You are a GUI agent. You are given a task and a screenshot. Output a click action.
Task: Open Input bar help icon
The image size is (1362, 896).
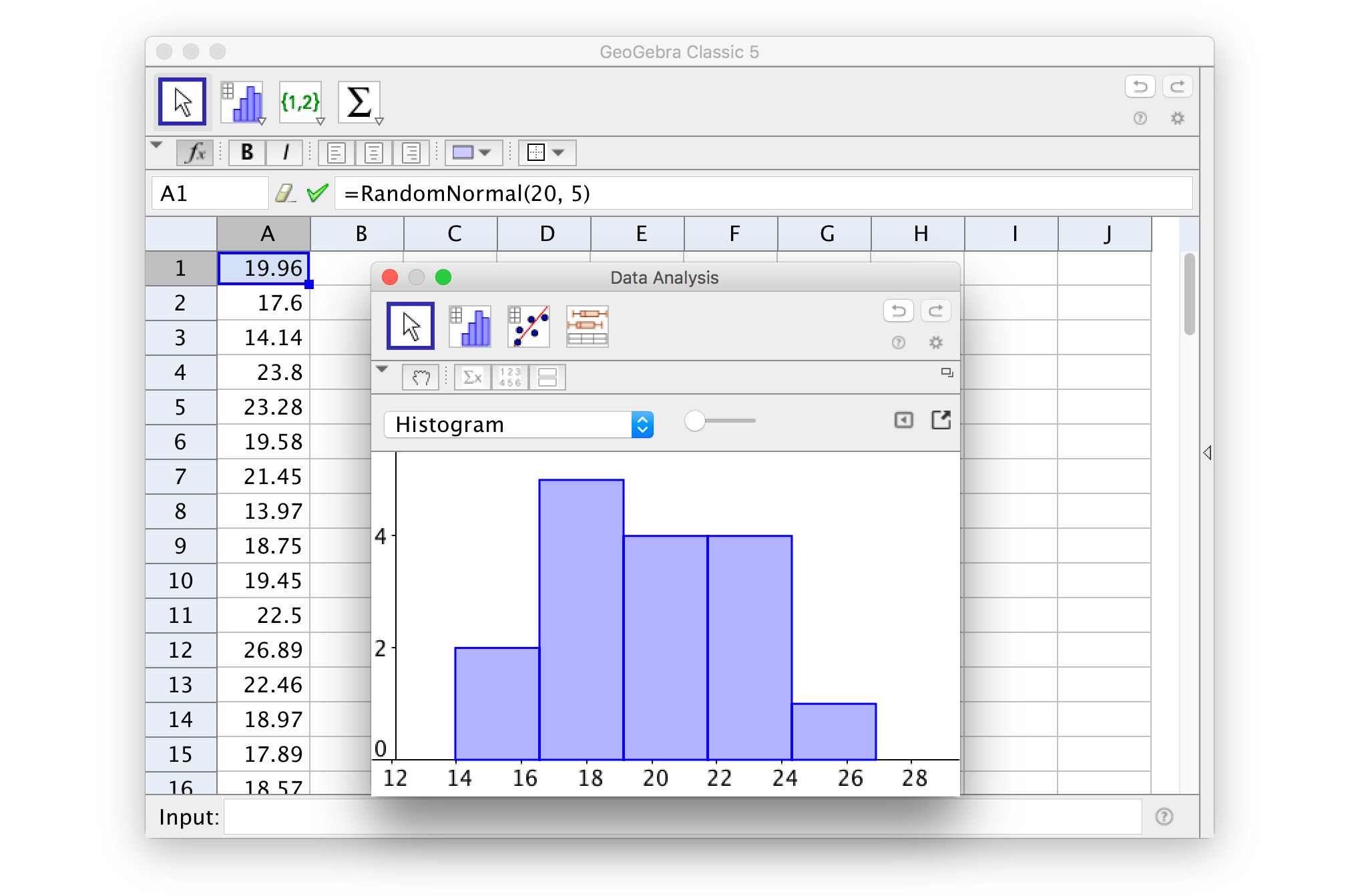click(1164, 817)
